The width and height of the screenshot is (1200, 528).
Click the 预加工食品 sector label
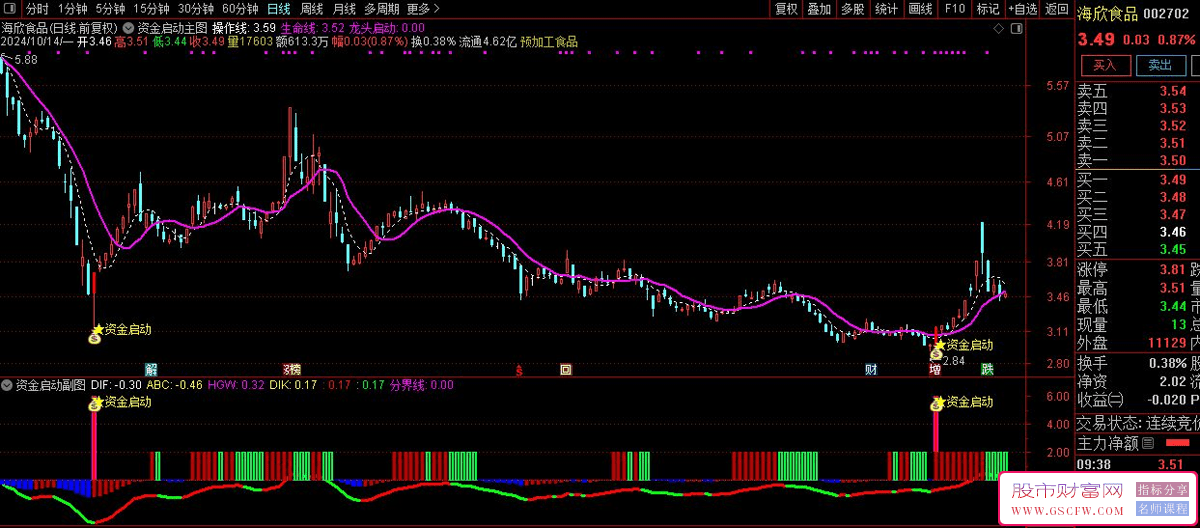click(x=549, y=42)
